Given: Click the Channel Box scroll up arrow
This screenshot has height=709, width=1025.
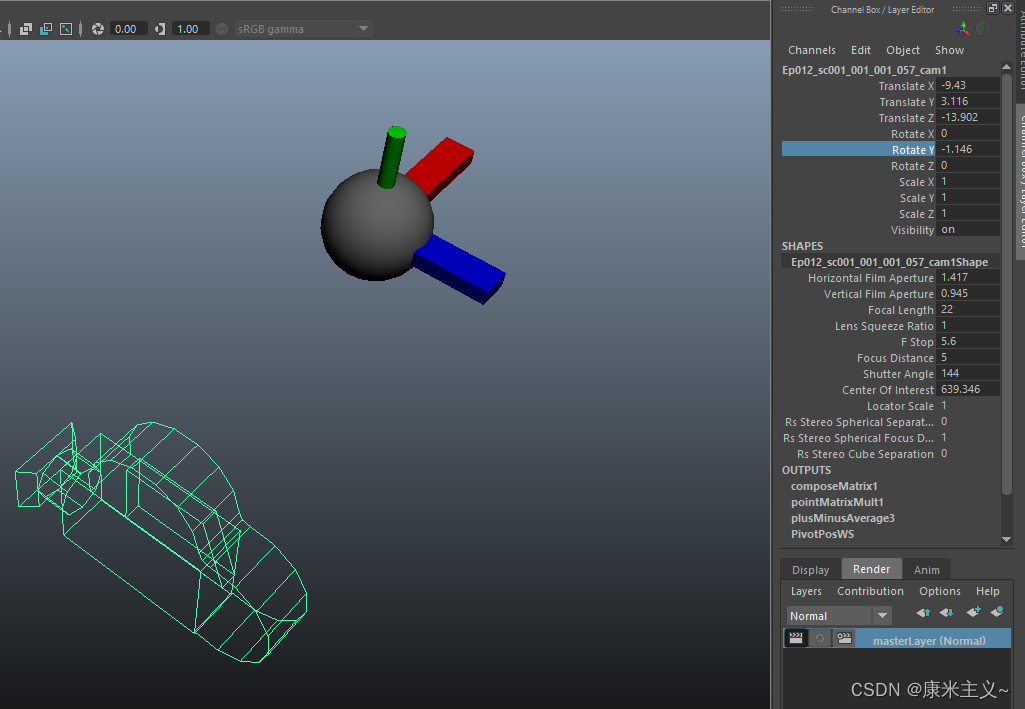Looking at the screenshot, I should 1007,67.
